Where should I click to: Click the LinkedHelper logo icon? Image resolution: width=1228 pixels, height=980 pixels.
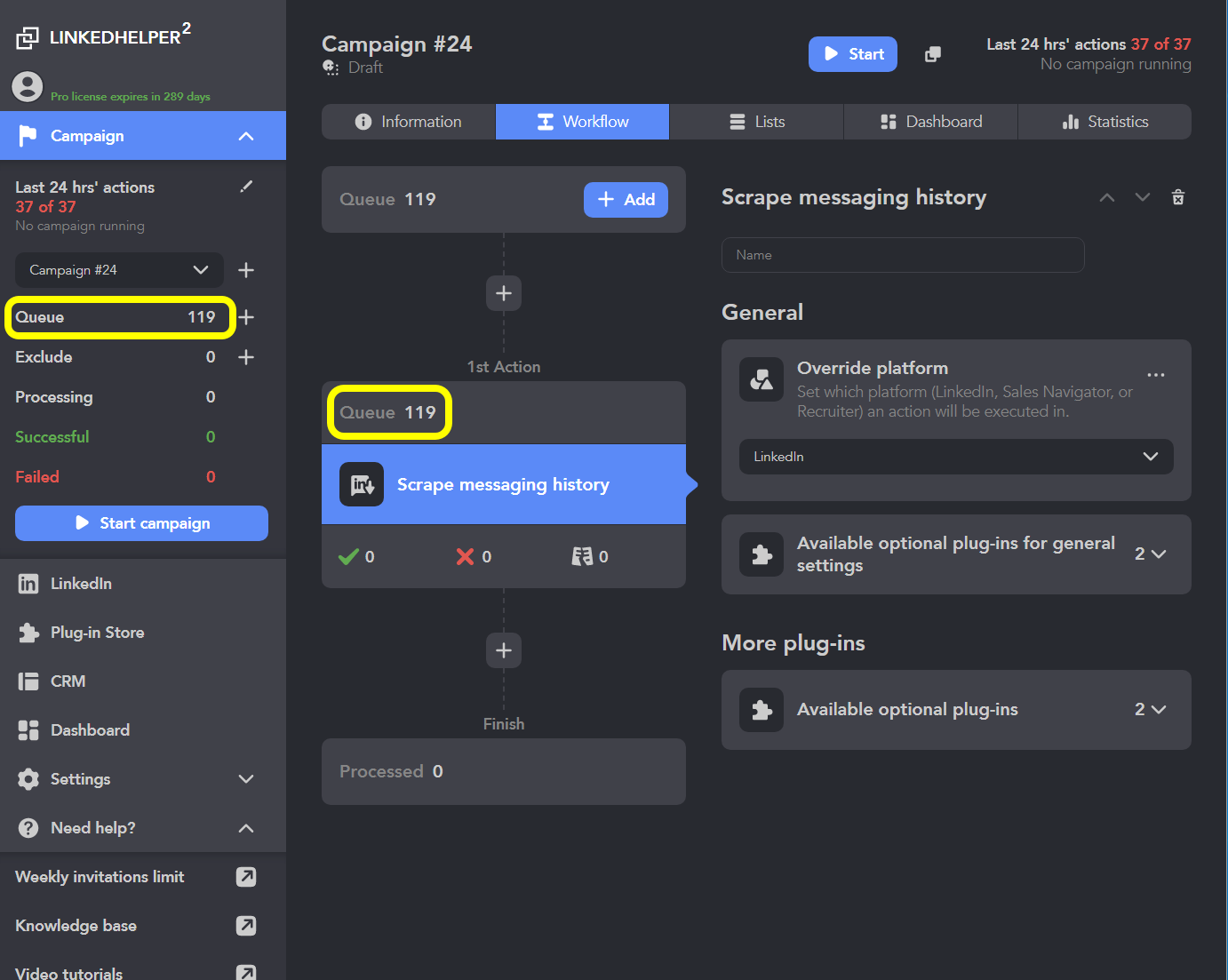pyautogui.click(x=28, y=37)
